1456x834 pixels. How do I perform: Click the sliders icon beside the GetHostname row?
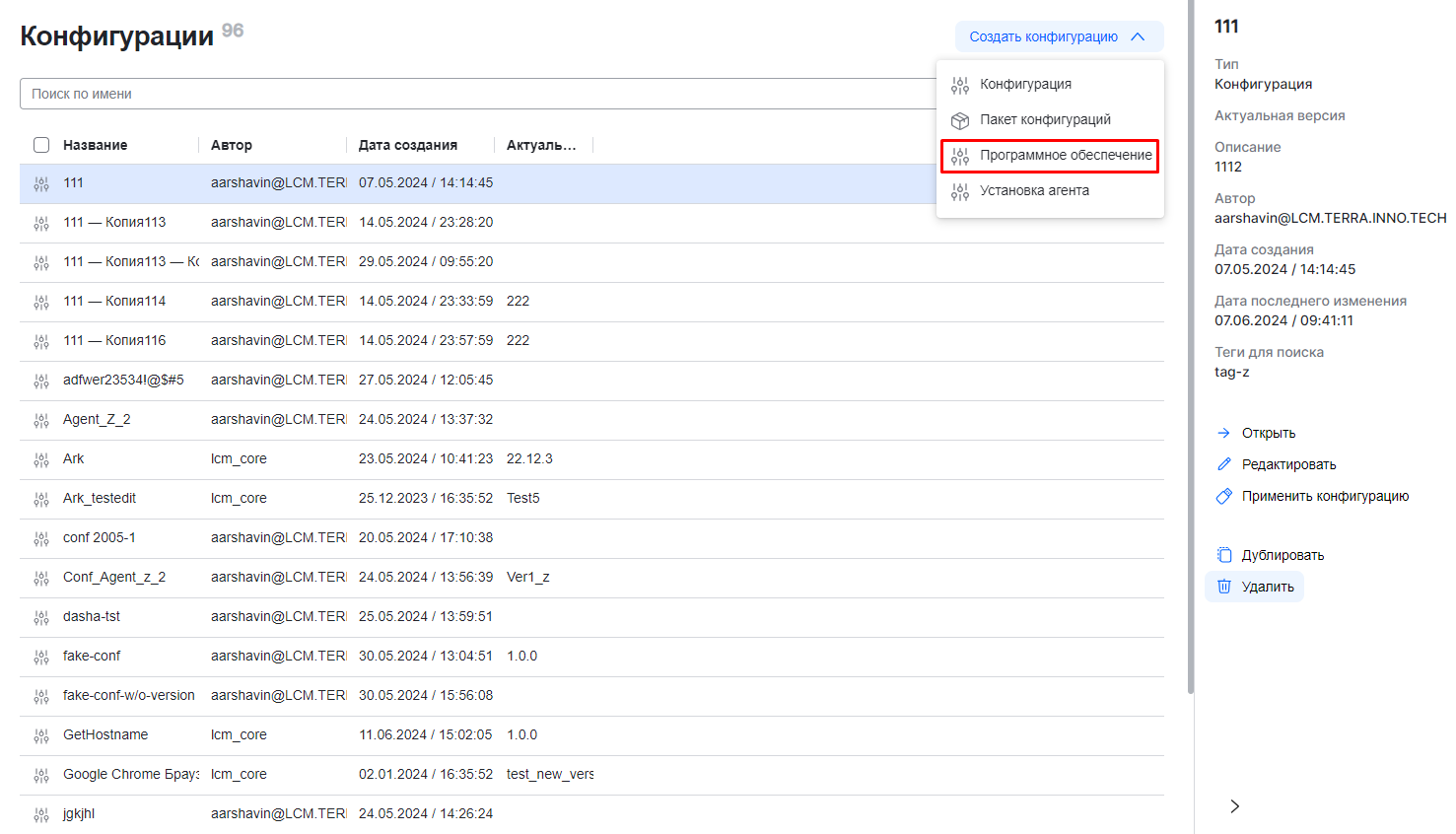tap(41, 735)
